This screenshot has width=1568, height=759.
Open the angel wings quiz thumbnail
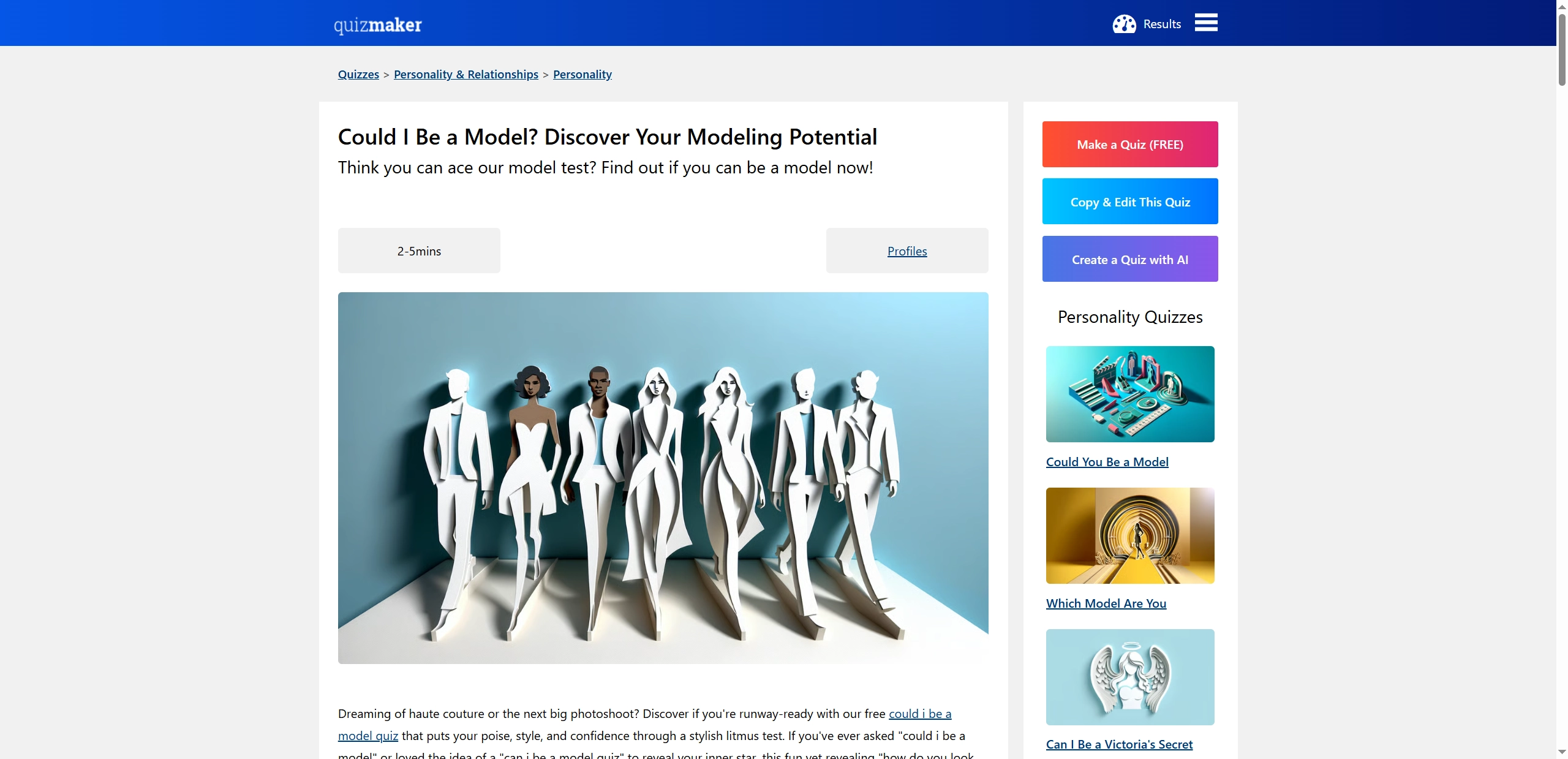tap(1129, 677)
